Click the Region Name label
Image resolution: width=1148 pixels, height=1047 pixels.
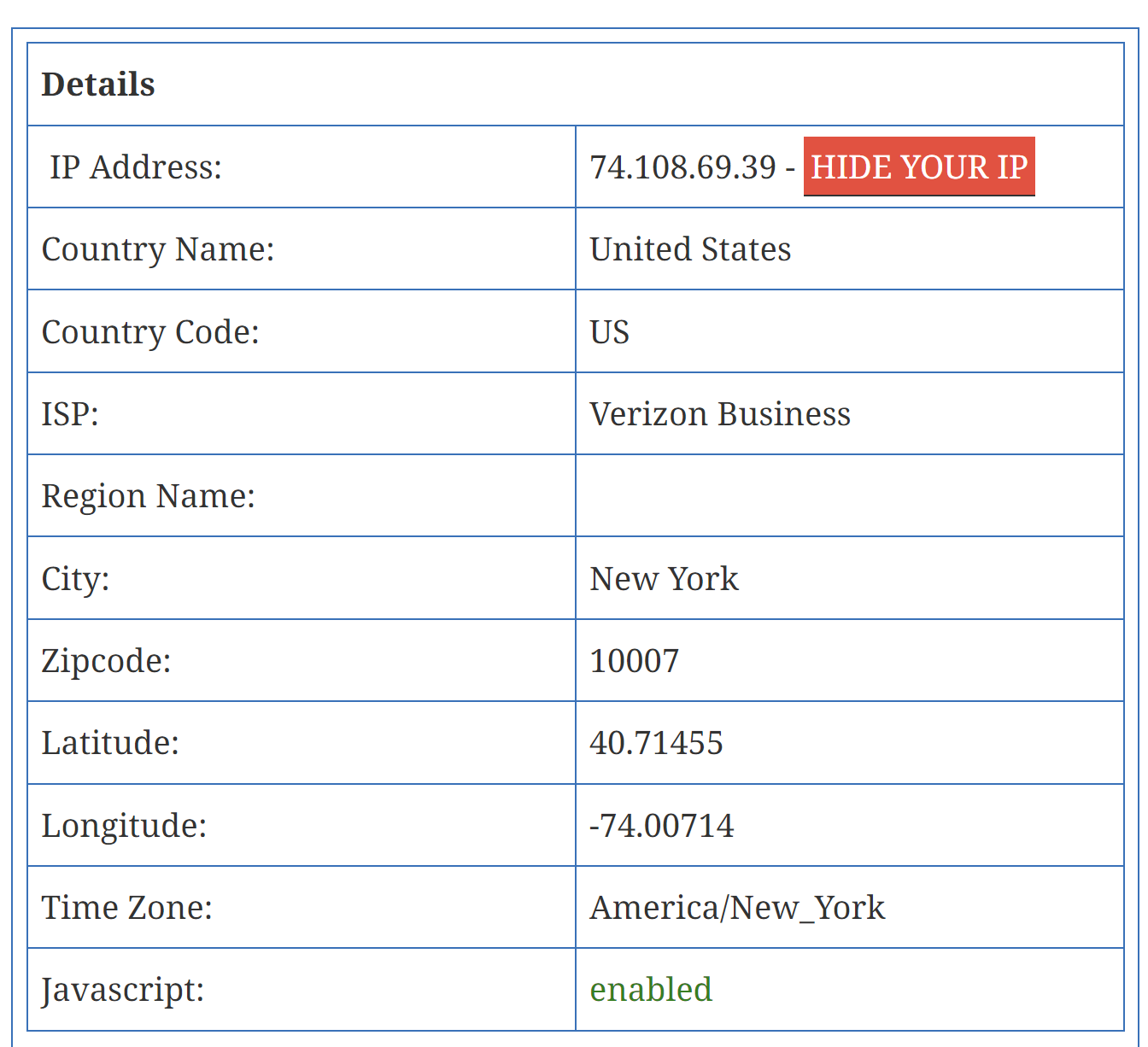tap(149, 496)
